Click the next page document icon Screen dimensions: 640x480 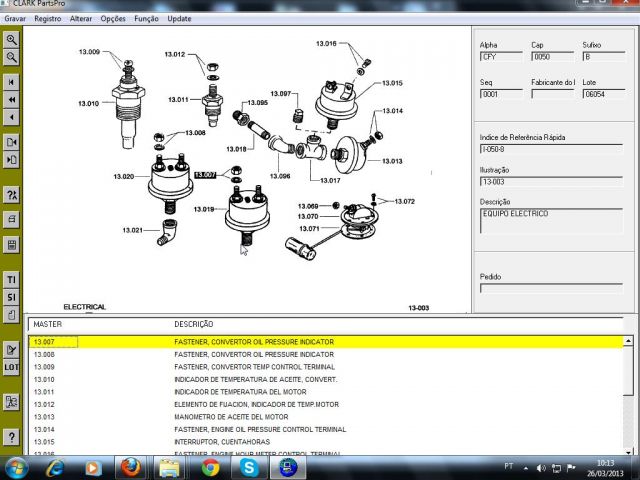(11, 160)
